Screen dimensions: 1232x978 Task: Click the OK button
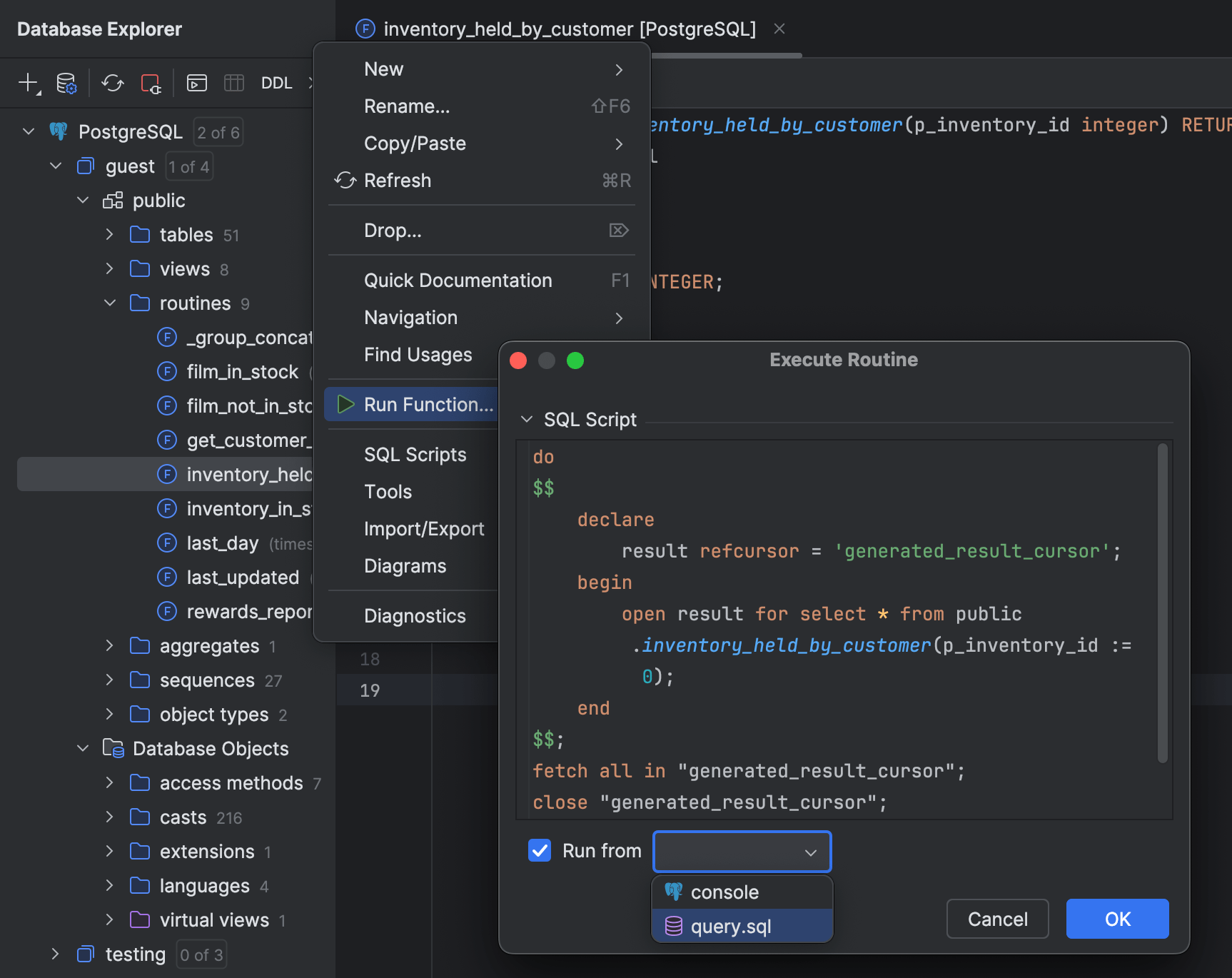(x=1116, y=919)
